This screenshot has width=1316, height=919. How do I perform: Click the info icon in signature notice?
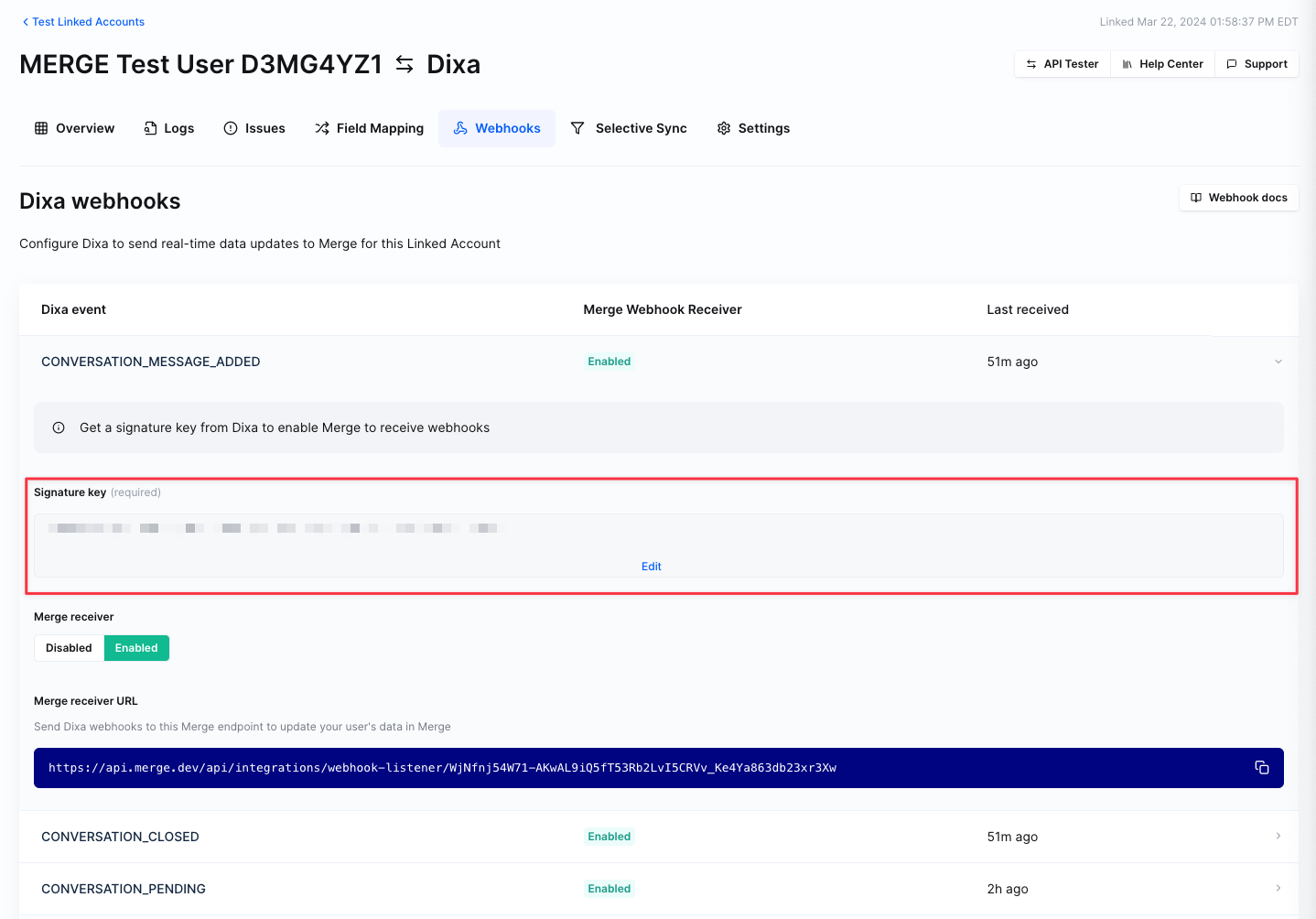(59, 427)
